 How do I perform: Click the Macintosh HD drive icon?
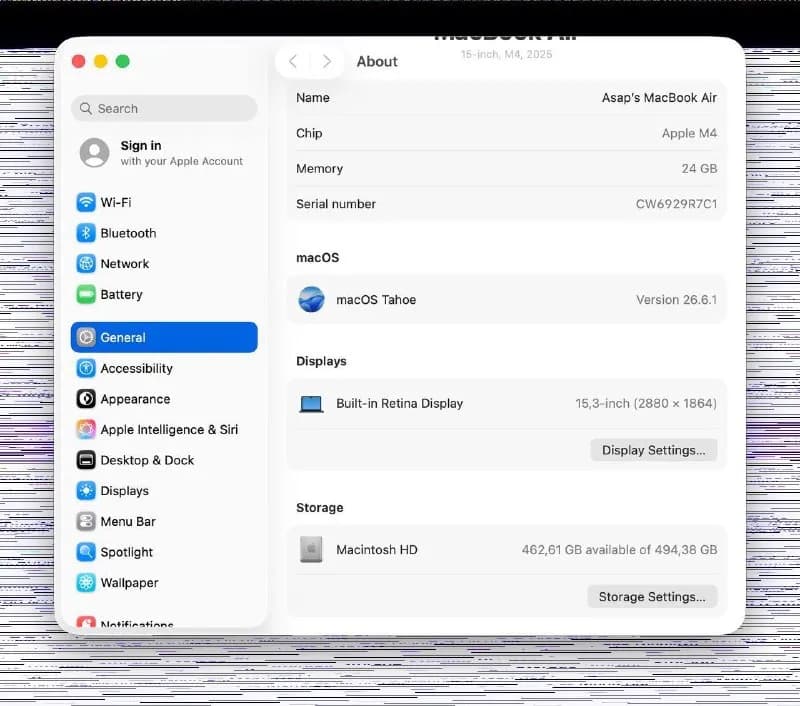pos(311,549)
